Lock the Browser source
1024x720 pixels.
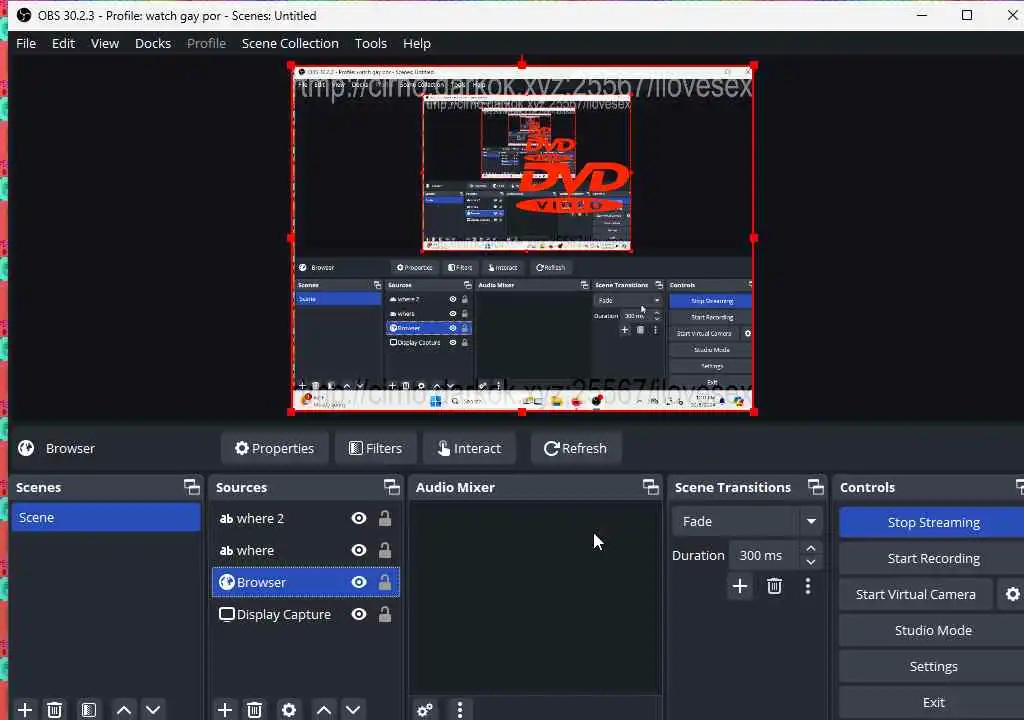385,582
